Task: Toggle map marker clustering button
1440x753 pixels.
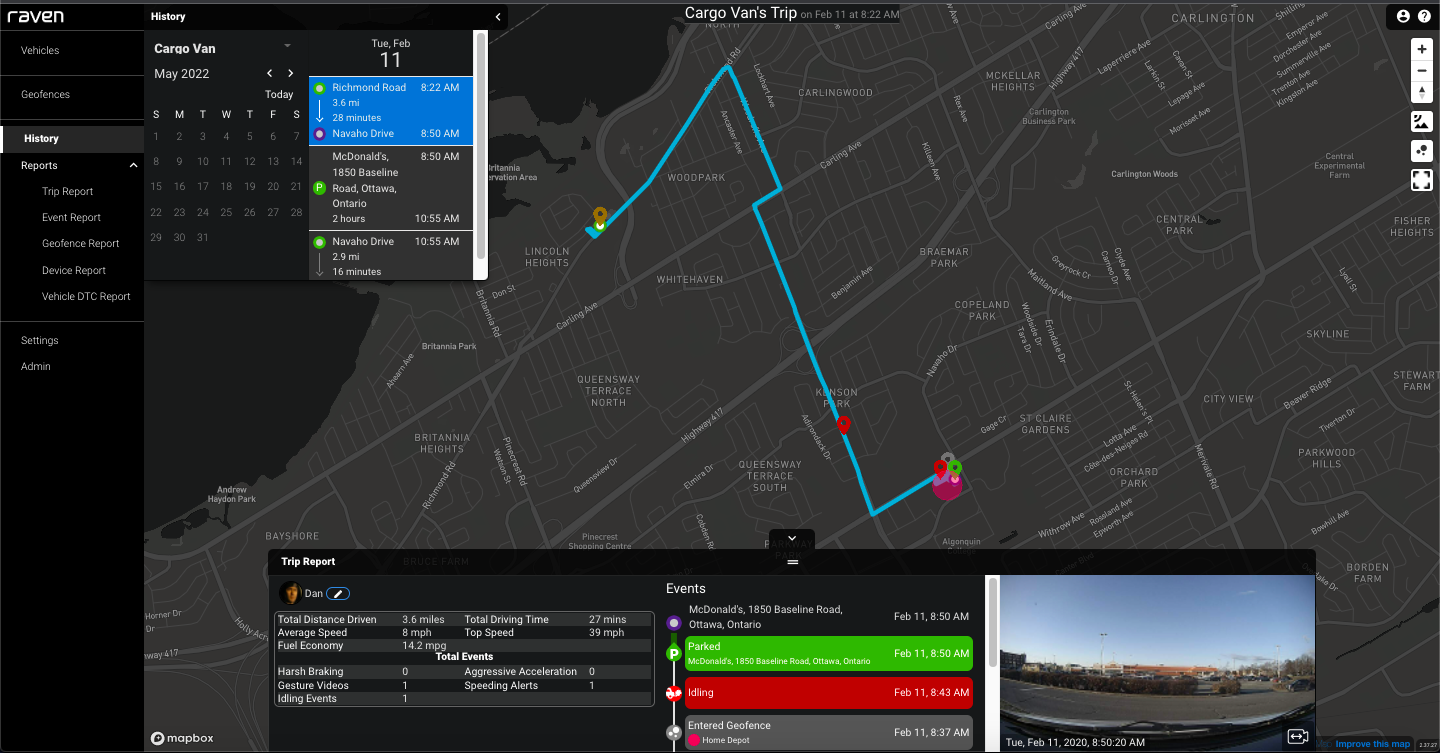Action: pos(1422,151)
